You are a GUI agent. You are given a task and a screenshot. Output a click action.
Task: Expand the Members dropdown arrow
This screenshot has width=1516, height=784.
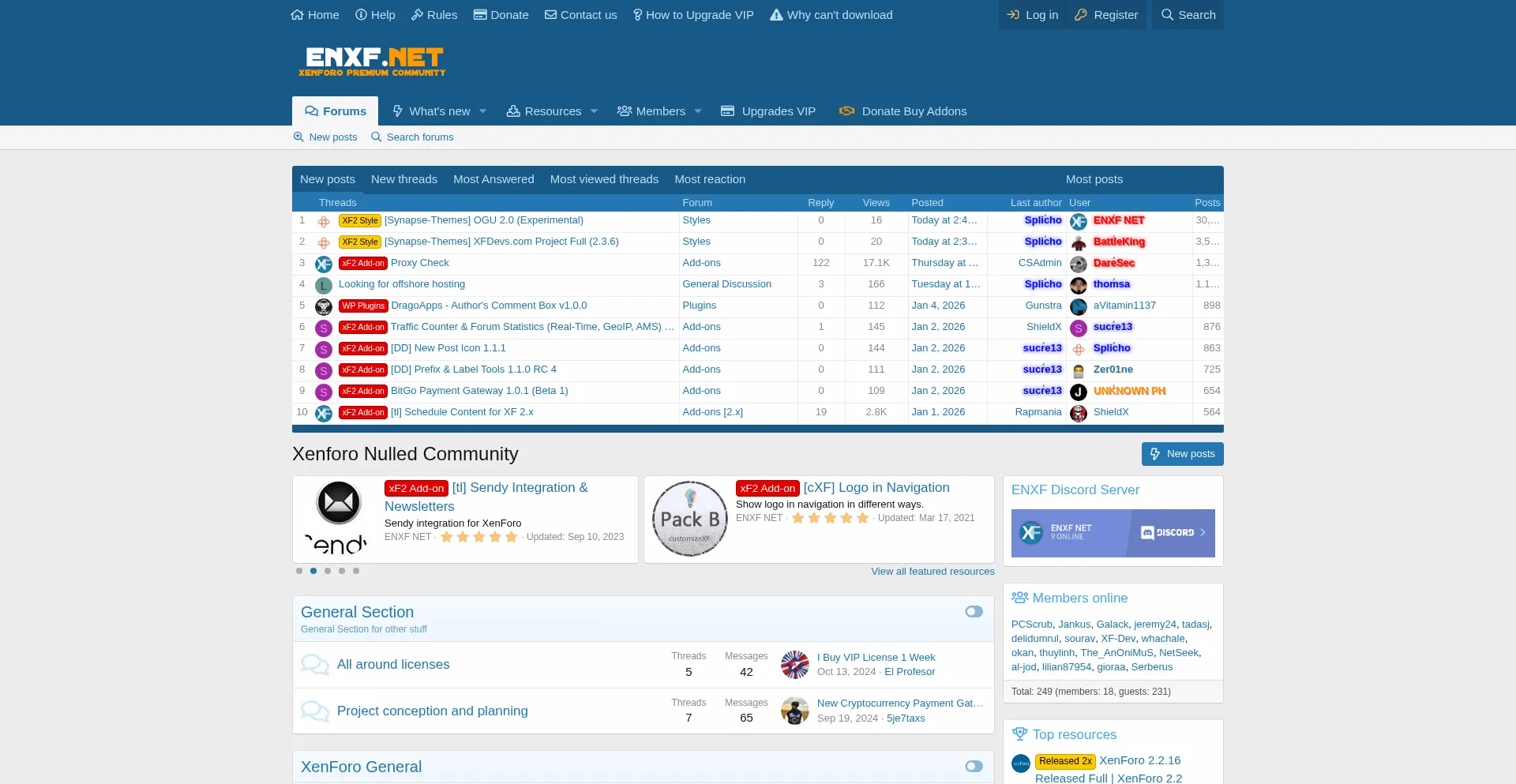point(698,111)
